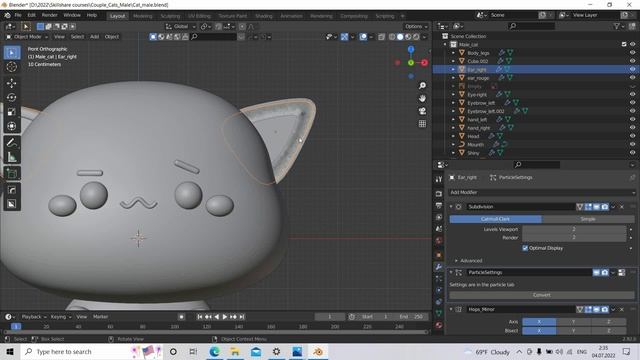Remove the Subdivision modifier
This screenshot has width=640, height=360.
tap(622, 207)
